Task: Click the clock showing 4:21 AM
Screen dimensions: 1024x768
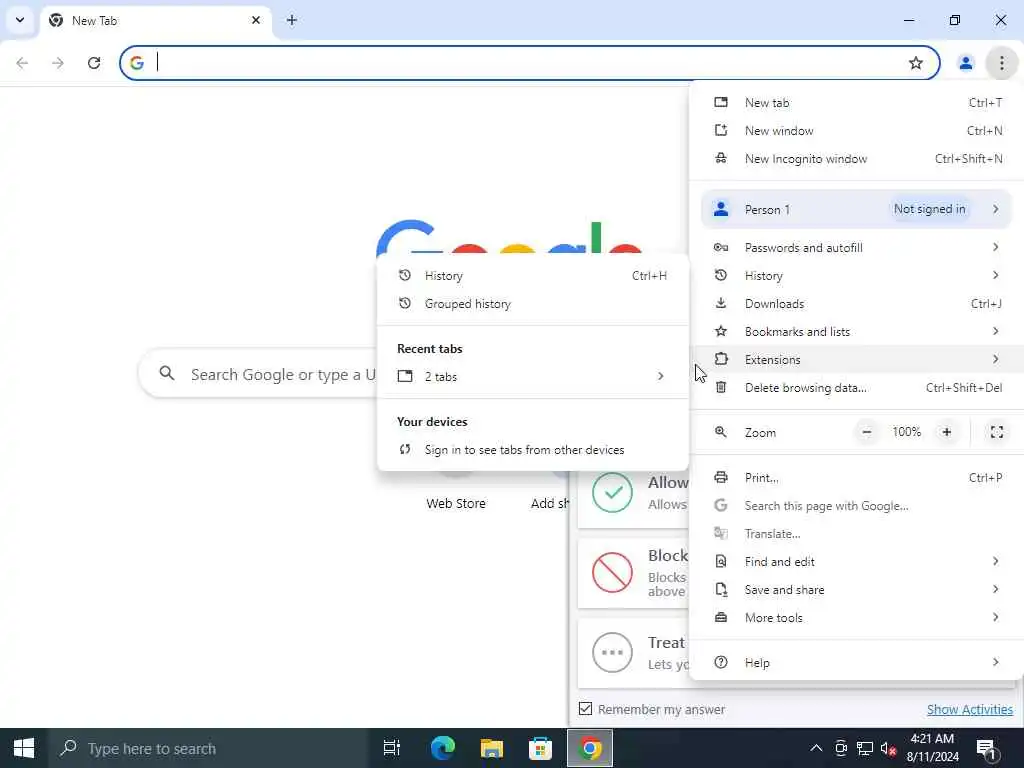Action: click(932, 739)
